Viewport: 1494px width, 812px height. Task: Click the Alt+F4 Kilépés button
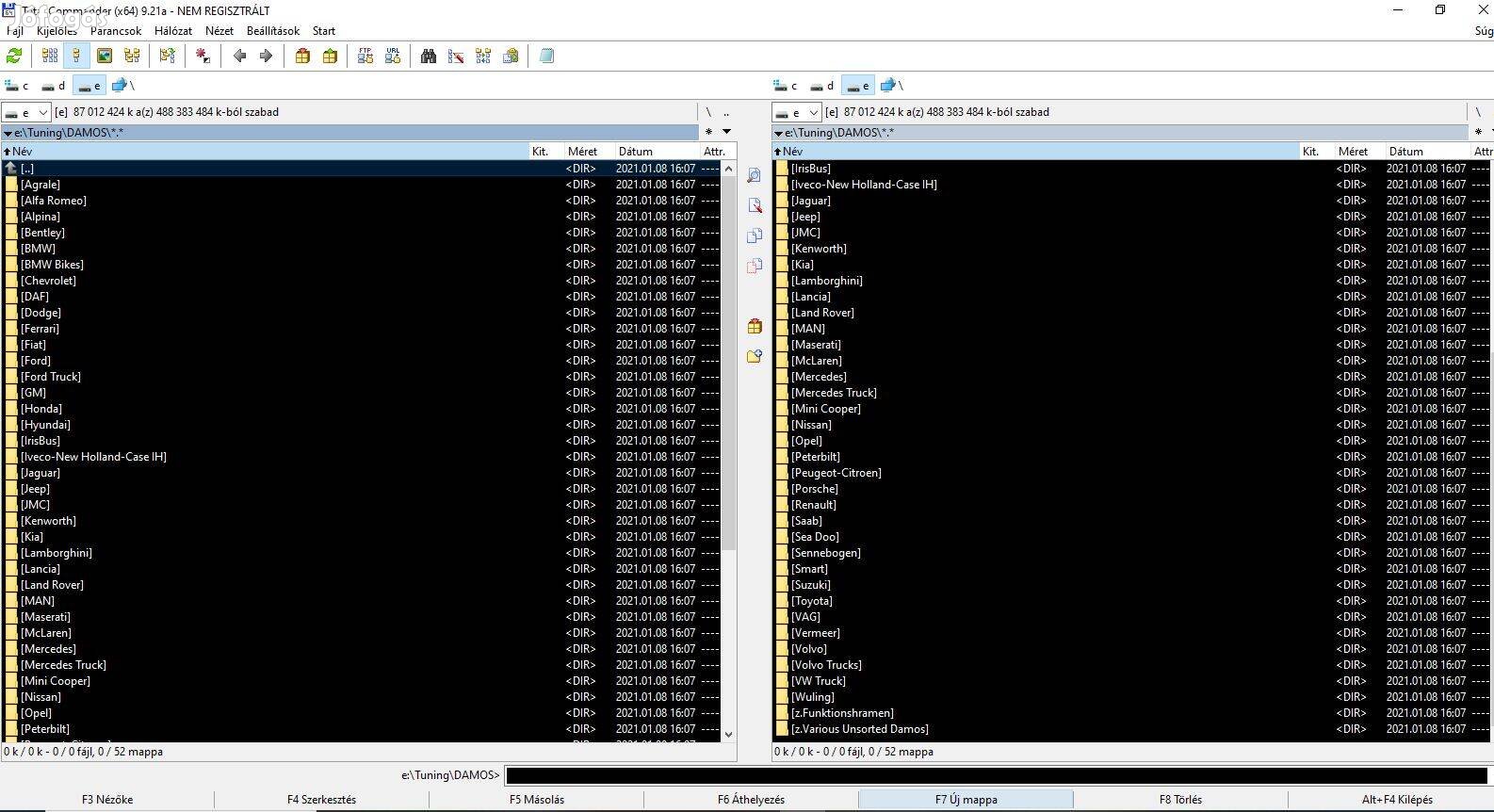pyautogui.click(x=1397, y=800)
